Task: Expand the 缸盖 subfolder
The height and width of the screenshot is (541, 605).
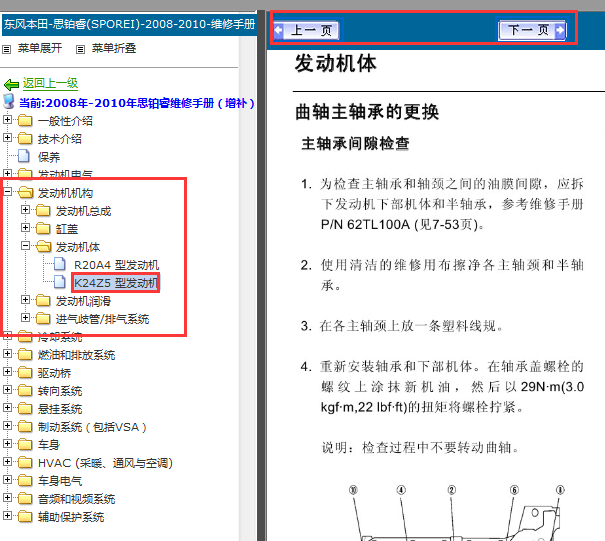Action: [25, 228]
